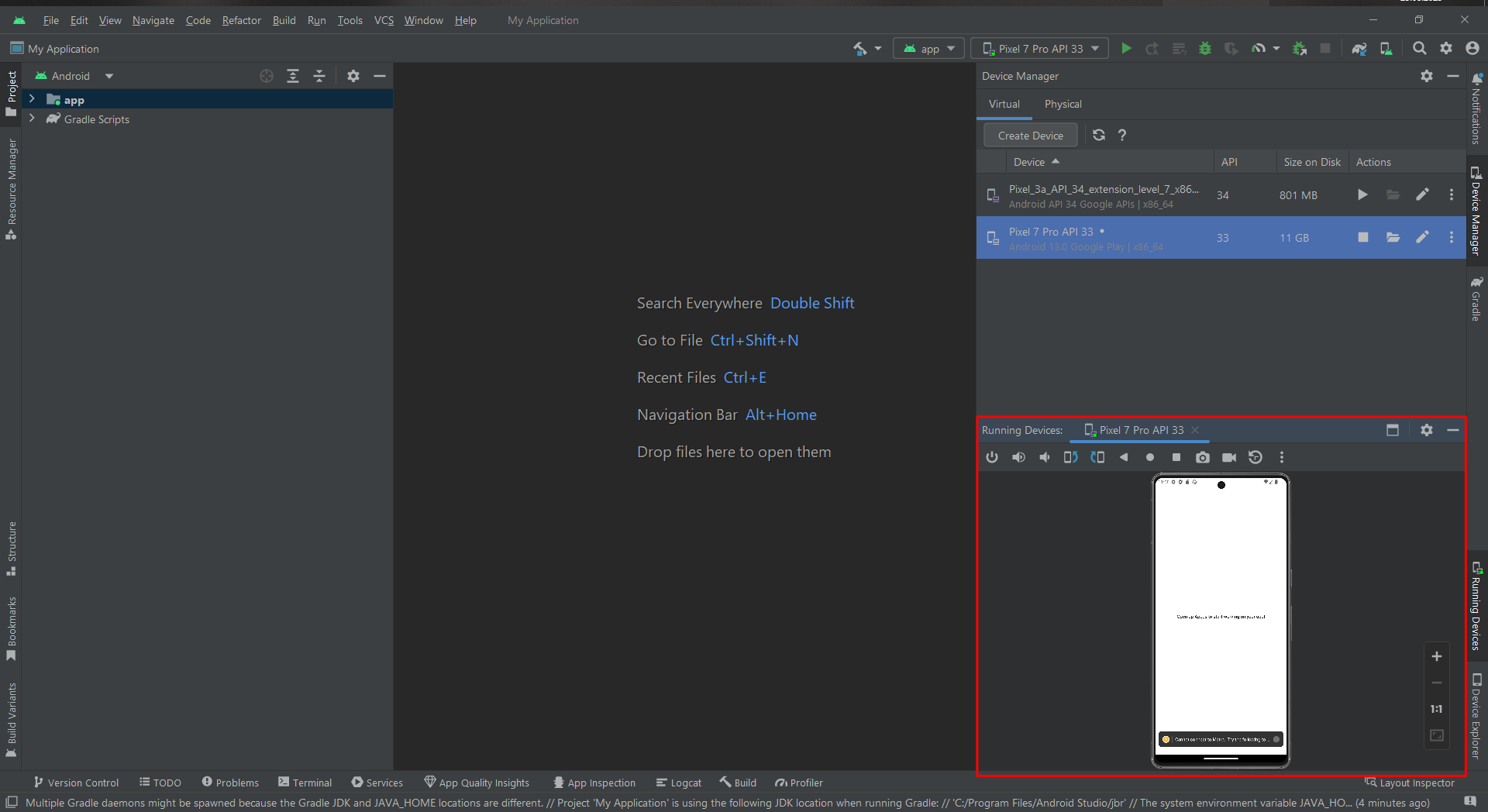Viewport: 1488px width, 812px height.
Task: Click the Debug app bug icon
Action: (1204, 49)
